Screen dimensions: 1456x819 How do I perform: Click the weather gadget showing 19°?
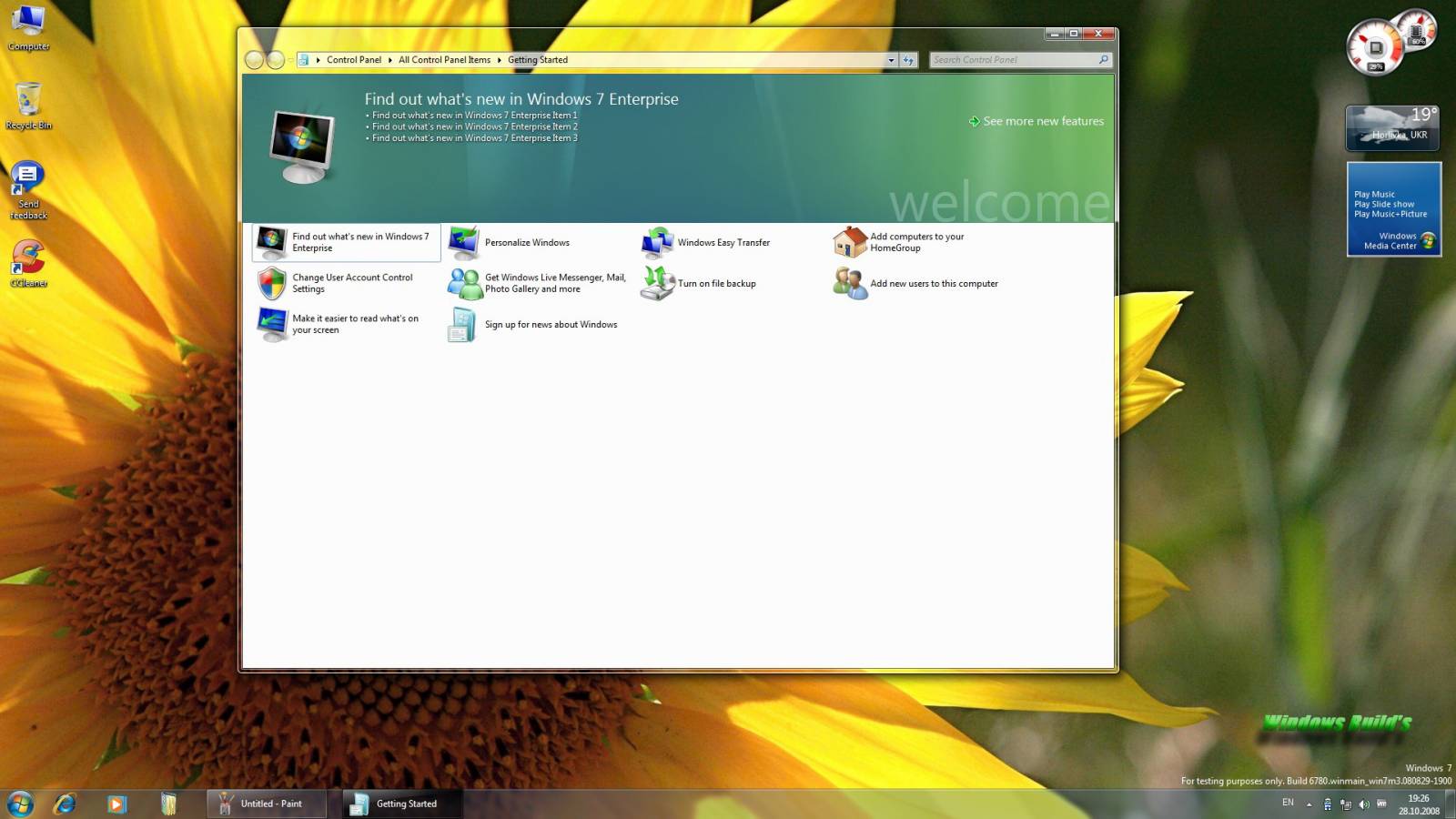(x=1393, y=127)
